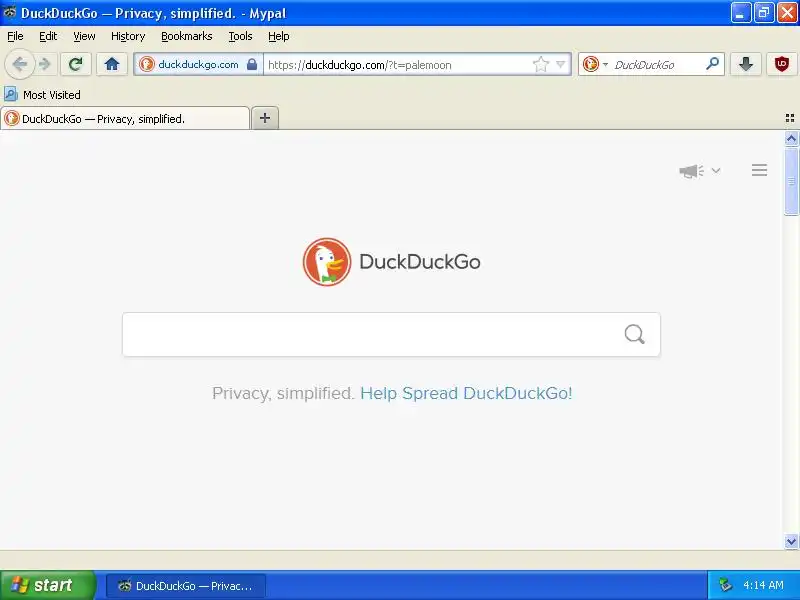Click the Mypal raccoon title bar icon
The height and width of the screenshot is (600, 800).
[x=10, y=12]
